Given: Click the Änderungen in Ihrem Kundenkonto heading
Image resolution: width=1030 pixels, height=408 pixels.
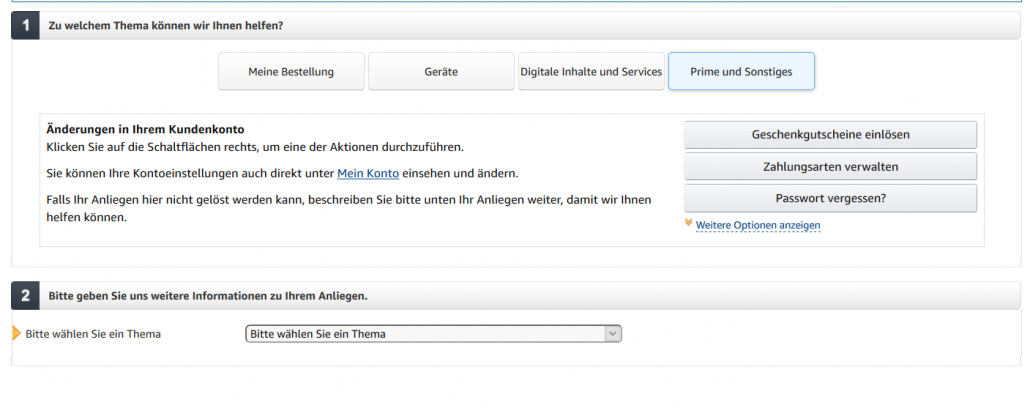Looking at the screenshot, I should point(145,129).
